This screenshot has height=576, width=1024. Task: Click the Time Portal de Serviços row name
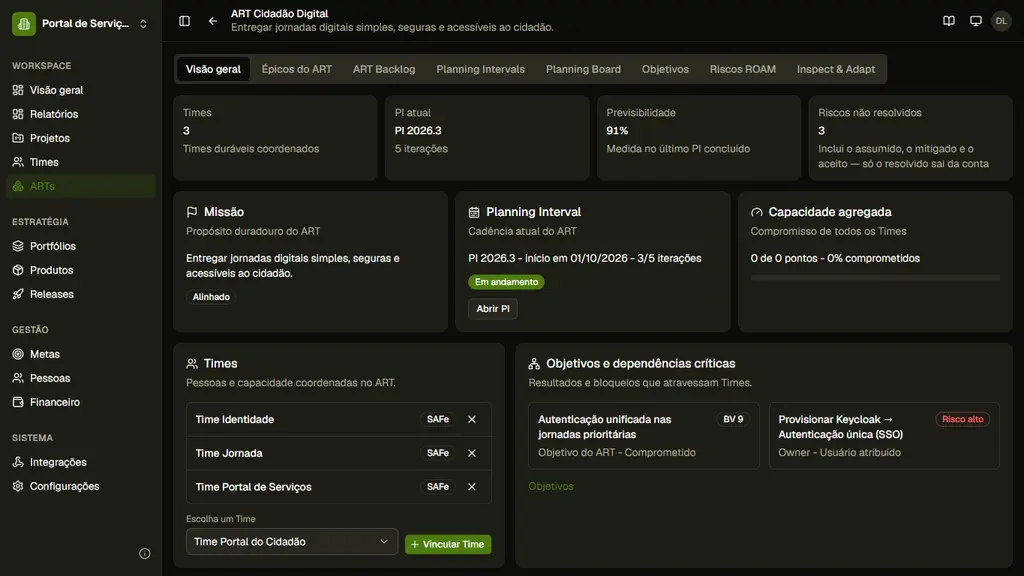click(253, 487)
